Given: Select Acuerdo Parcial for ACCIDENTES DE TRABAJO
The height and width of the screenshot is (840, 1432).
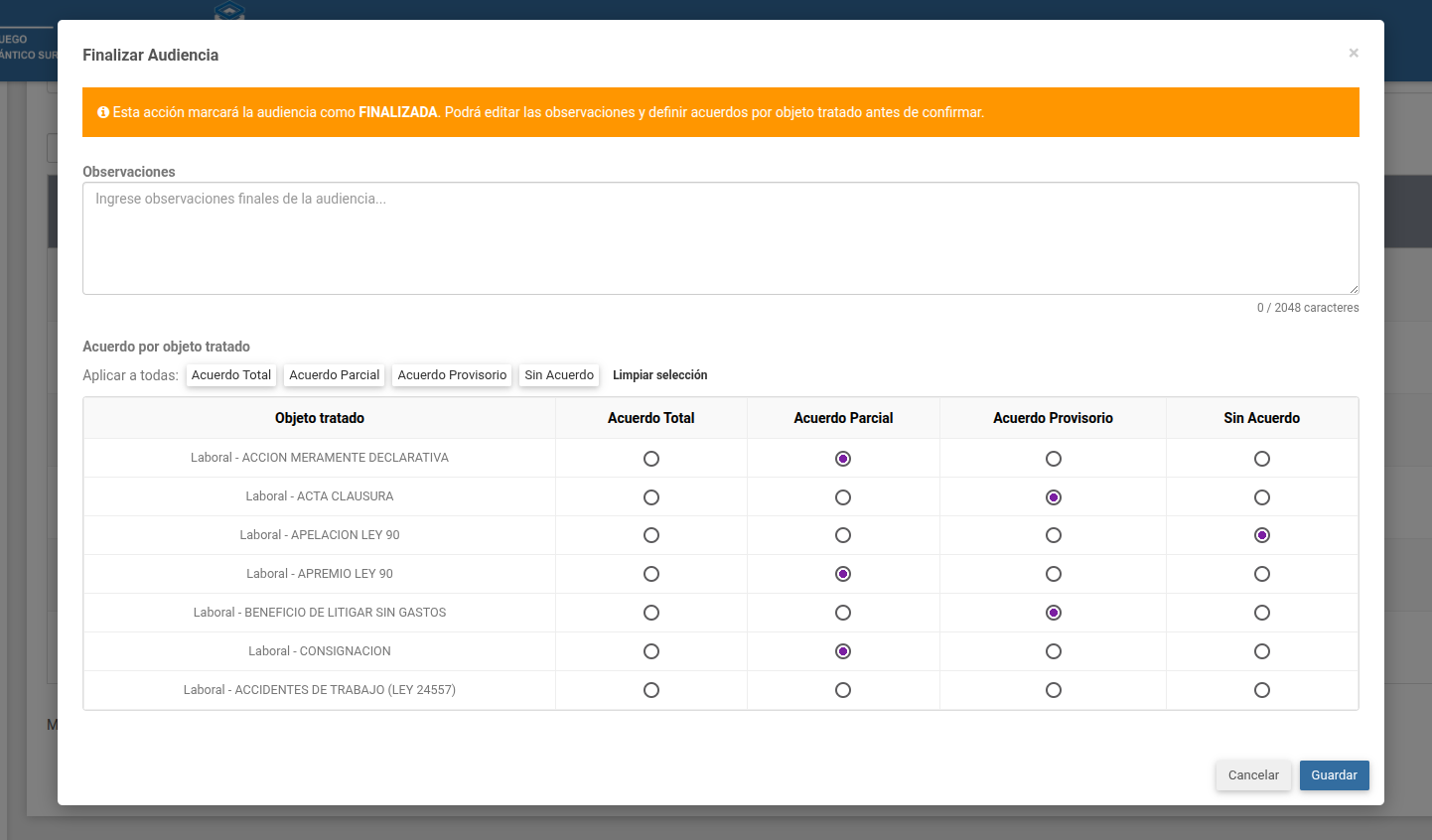Looking at the screenshot, I should click(843, 690).
